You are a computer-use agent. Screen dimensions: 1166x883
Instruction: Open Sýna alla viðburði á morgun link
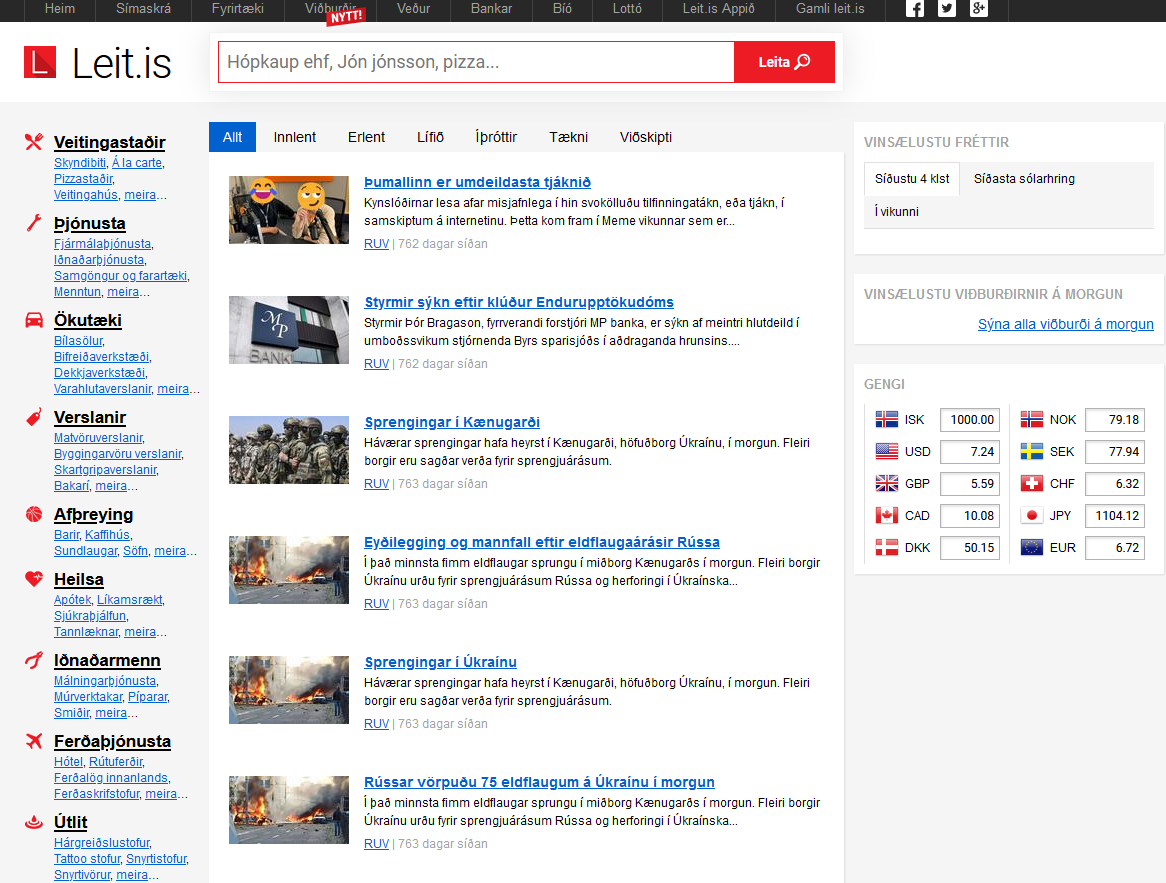(1065, 324)
